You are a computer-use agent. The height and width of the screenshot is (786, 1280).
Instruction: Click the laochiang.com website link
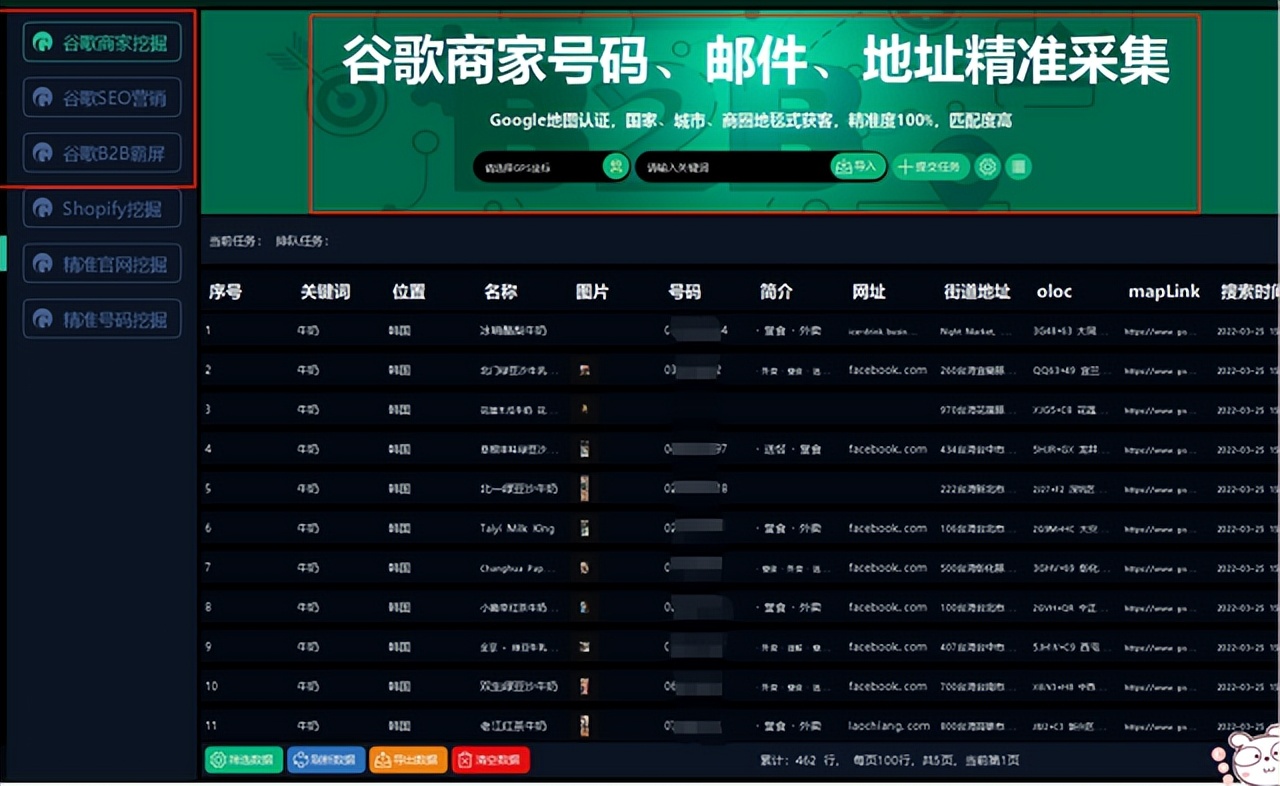(x=889, y=726)
